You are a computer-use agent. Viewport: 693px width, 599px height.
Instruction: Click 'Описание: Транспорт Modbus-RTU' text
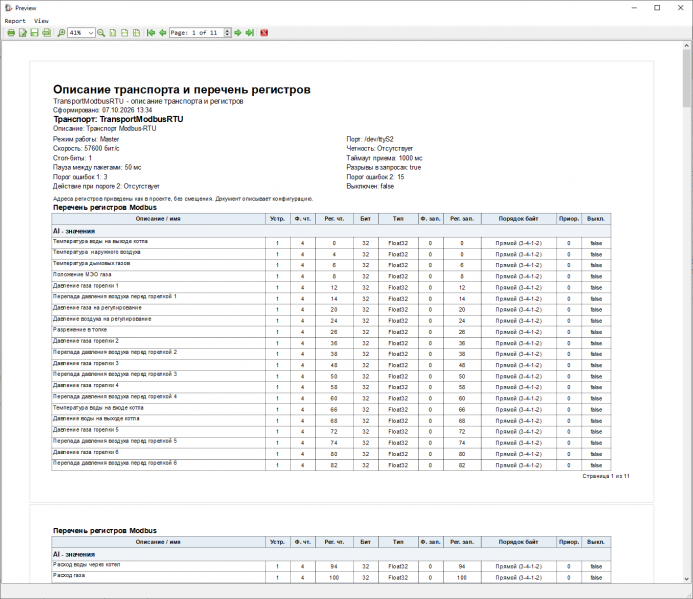(x=104, y=129)
